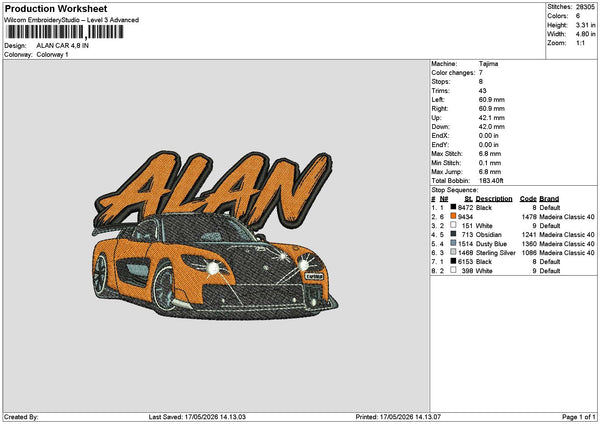Click the Madeira Classic 40 brand for Obsidian

(x=567, y=235)
